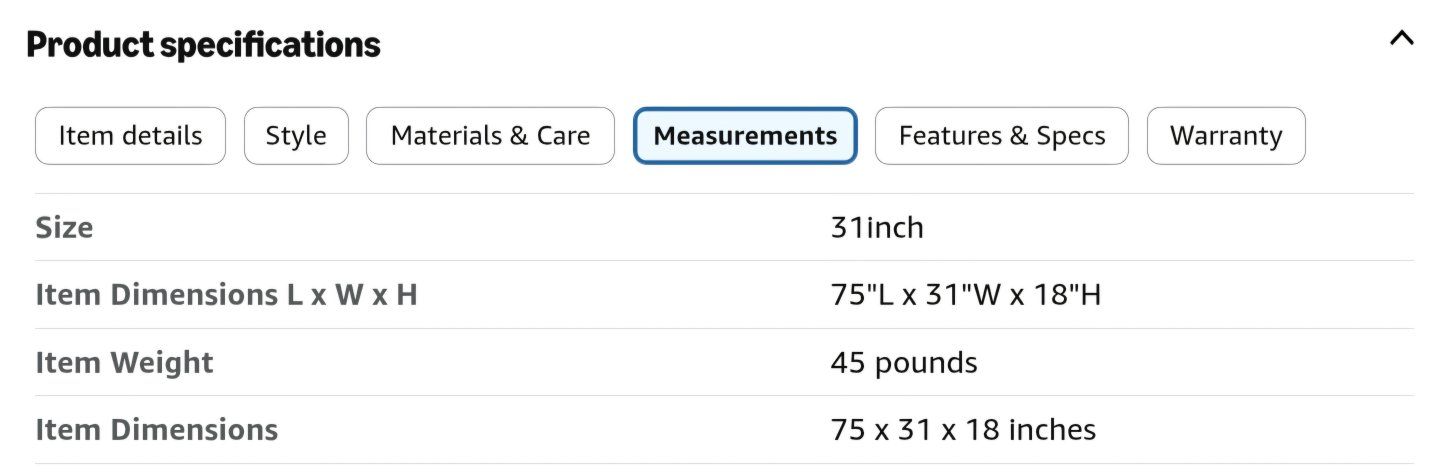Switch to the Style tab
1440x475 pixels.
[296, 136]
